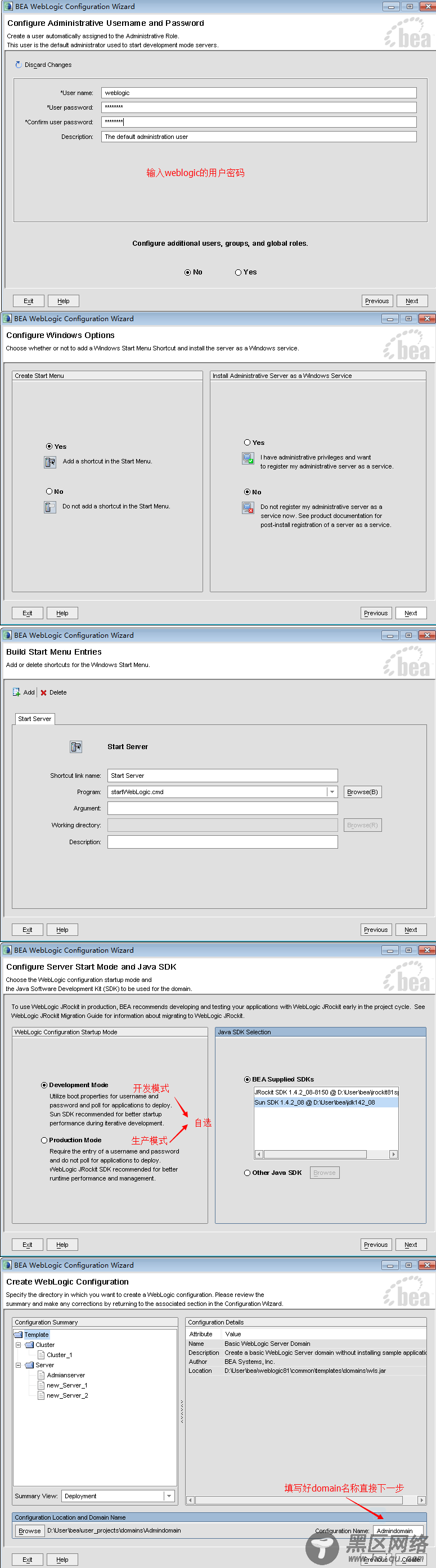Click the new_Server_1 document icon
The width and height of the screenshot is (436, 1568).
(42, 1385)
